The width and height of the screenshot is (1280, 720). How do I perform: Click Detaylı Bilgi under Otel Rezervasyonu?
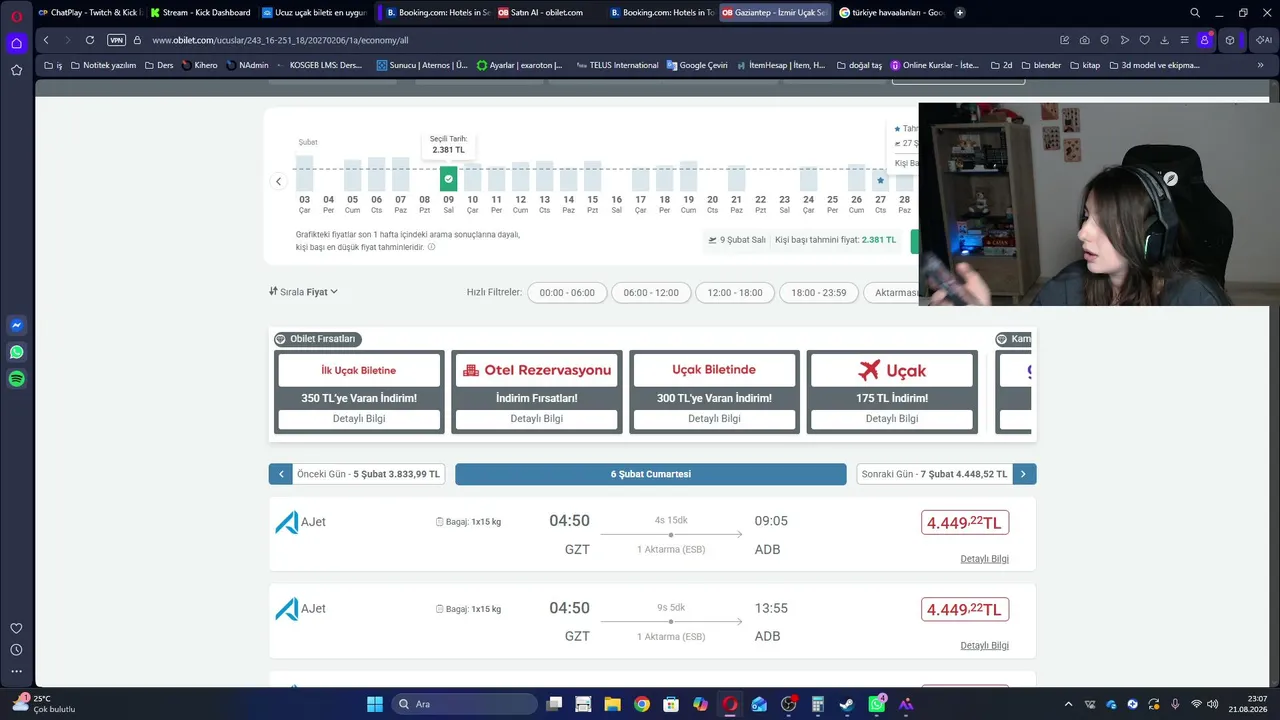[x=537, y=419]
